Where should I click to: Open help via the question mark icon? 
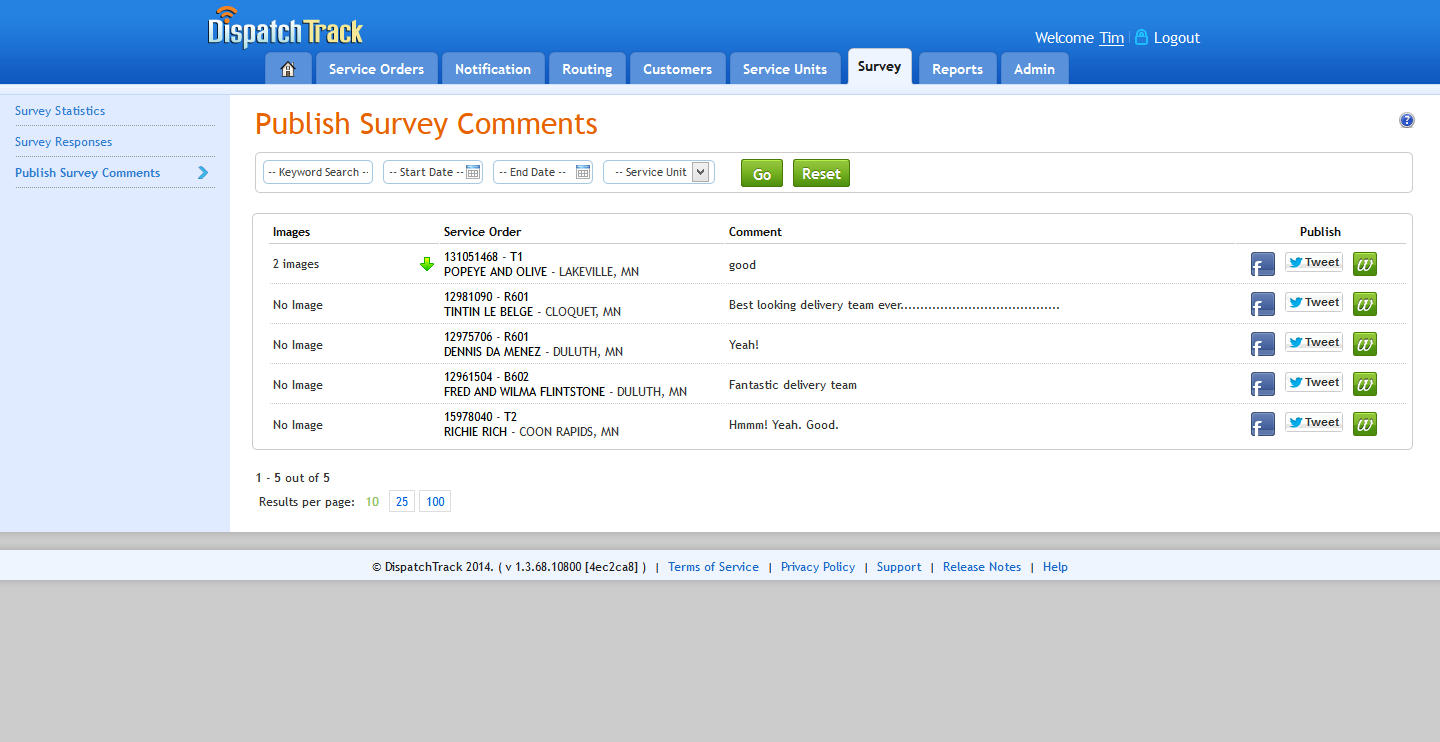(1407, 119)
